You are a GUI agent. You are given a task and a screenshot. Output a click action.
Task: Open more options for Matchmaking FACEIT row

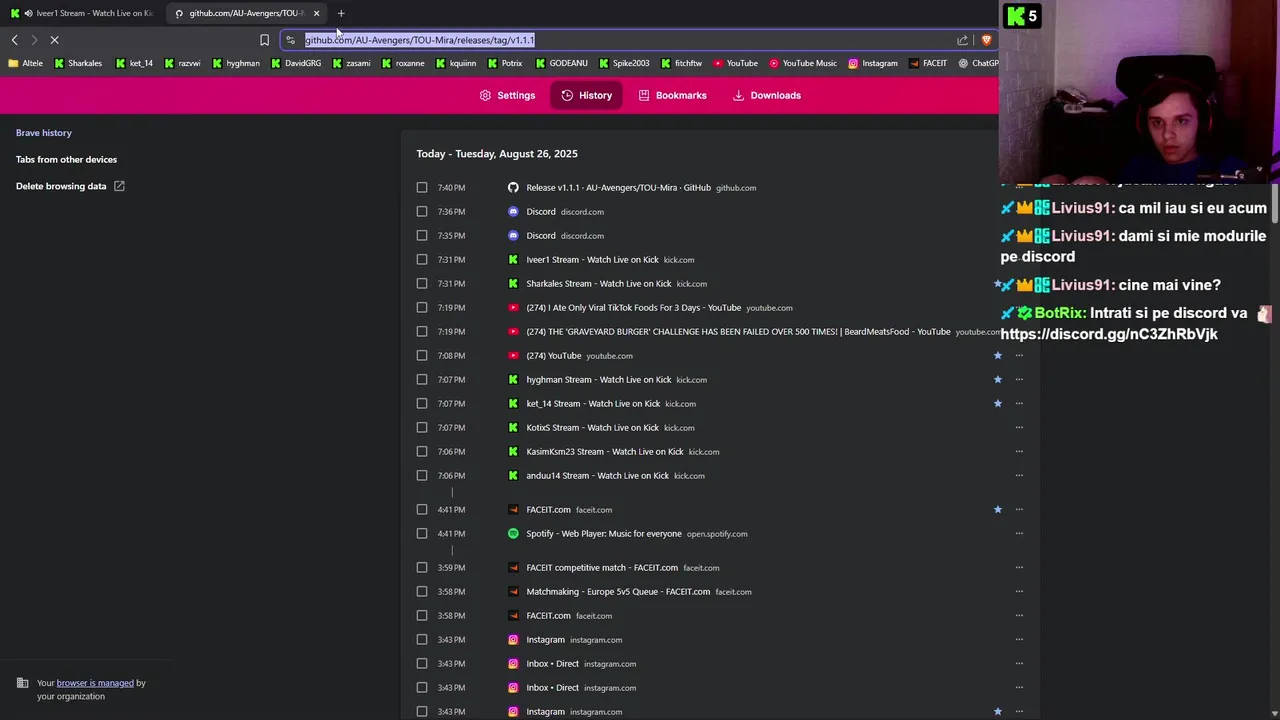[1019, 592]
